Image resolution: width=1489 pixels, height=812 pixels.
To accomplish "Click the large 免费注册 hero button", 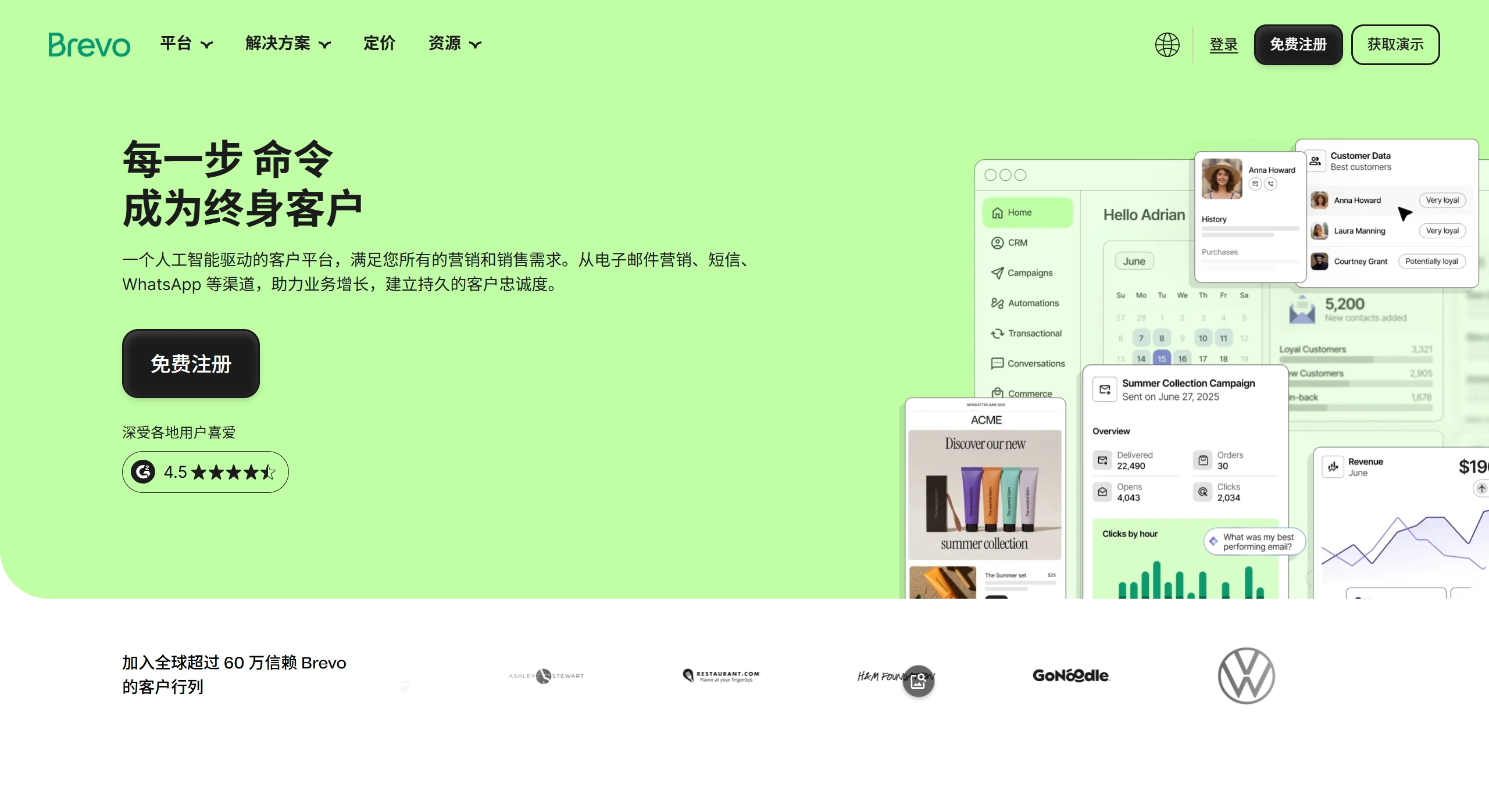I will [x=191, y=364].
